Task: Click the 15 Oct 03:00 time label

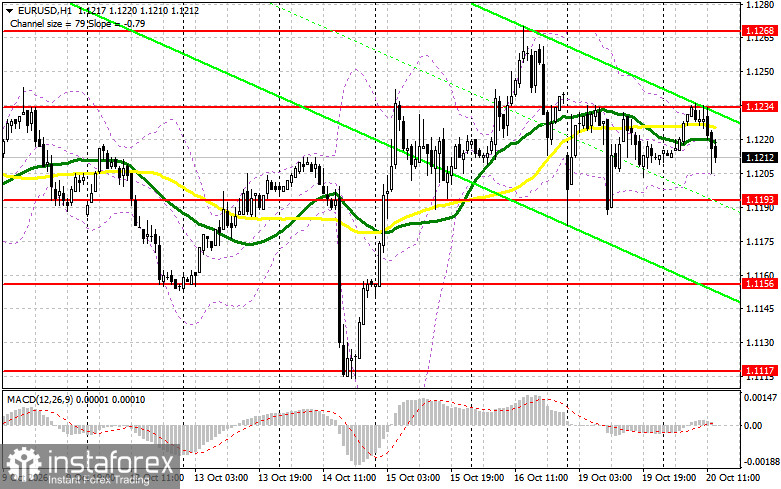Action: pos(413,478)
